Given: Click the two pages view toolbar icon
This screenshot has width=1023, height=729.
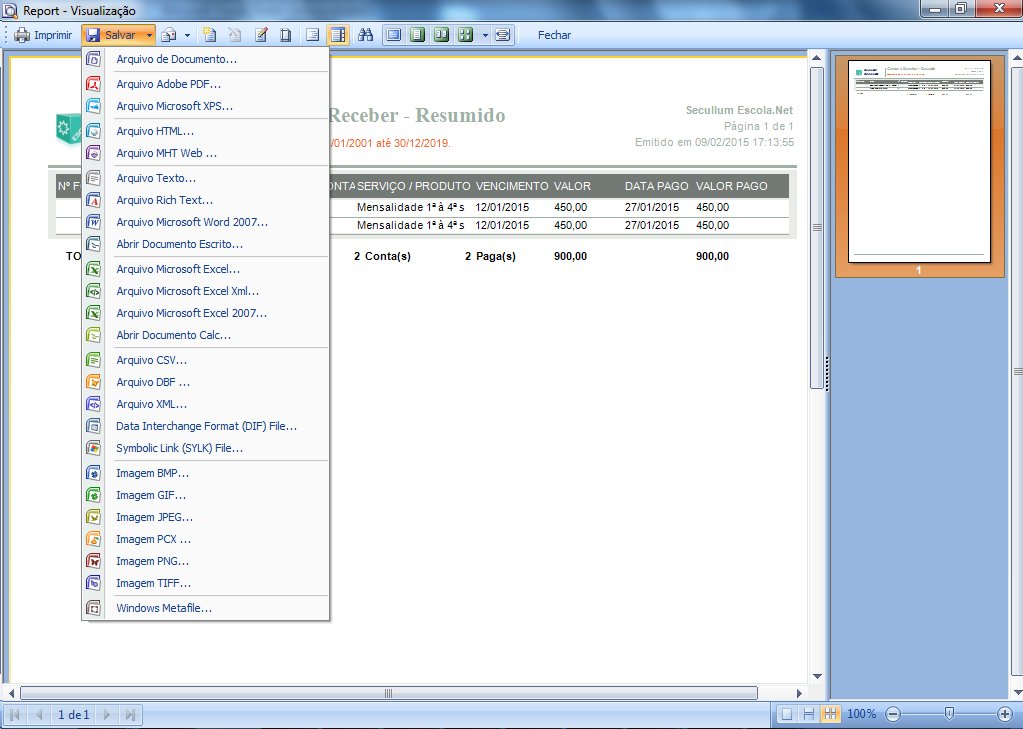Looking at the screenshot, I should [x=442, y=35].
